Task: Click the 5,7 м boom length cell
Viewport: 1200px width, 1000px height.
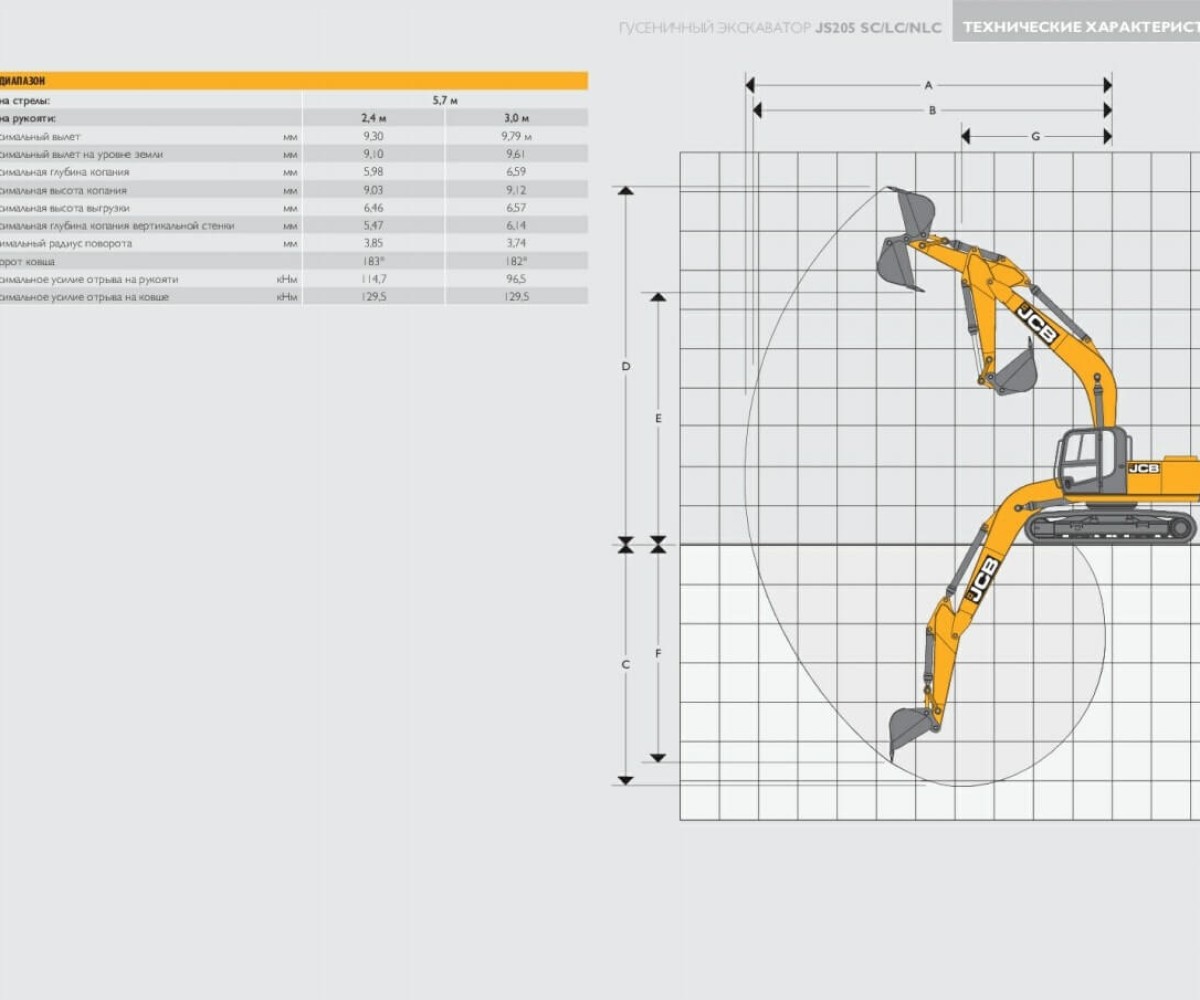Action: click(445, 101)
